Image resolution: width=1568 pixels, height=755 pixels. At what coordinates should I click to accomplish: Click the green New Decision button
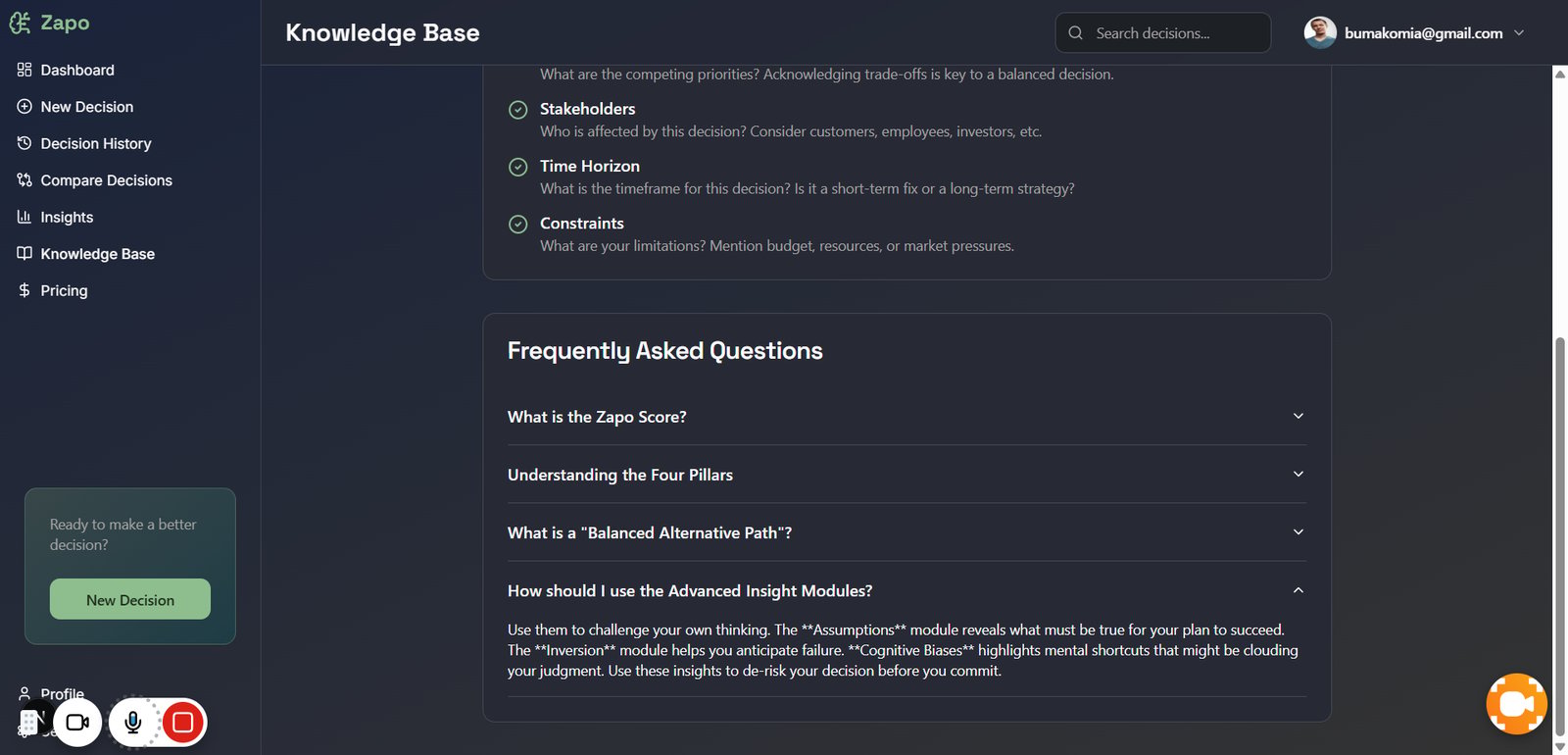pos(130,599)
